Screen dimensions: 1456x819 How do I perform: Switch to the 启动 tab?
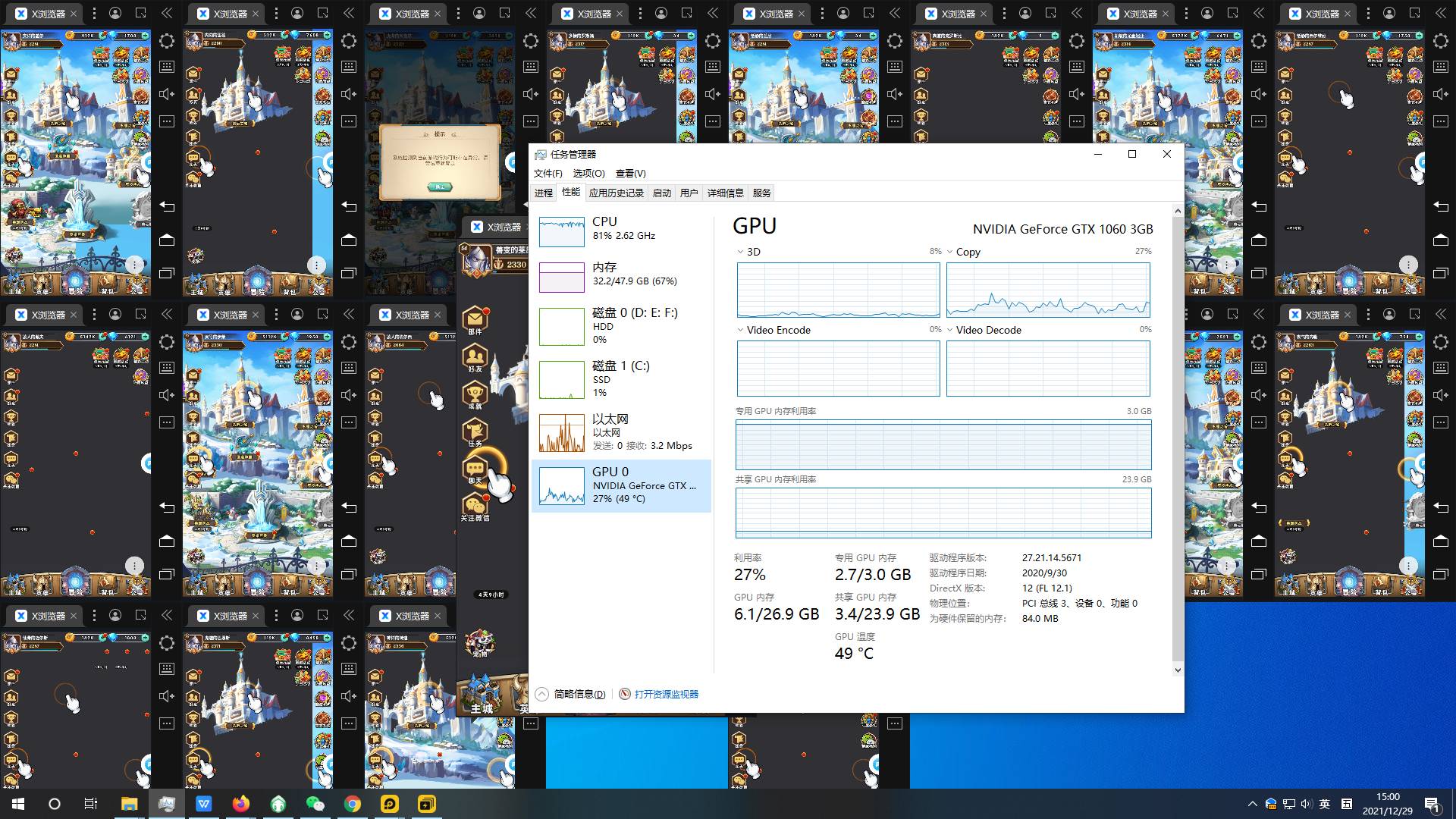[662, 193]
